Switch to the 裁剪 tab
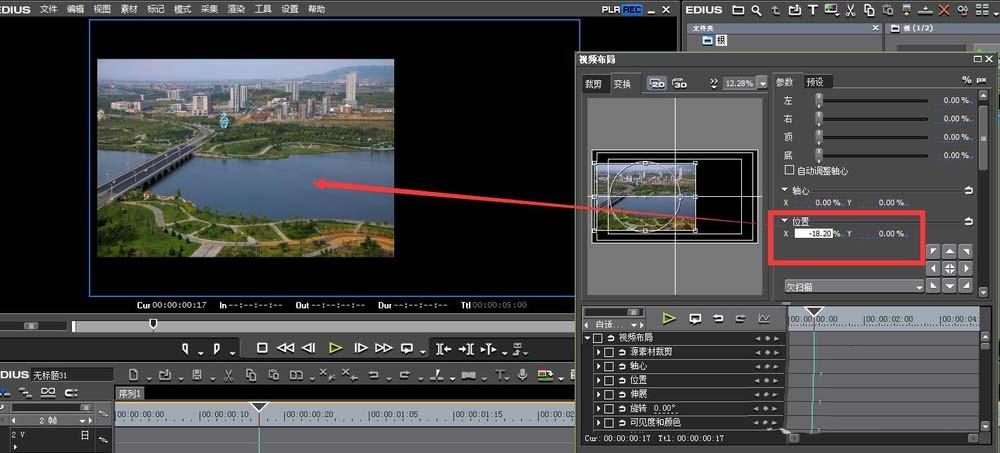The width and height of the screenshot is (1000, 453). [x=593, y=84]
